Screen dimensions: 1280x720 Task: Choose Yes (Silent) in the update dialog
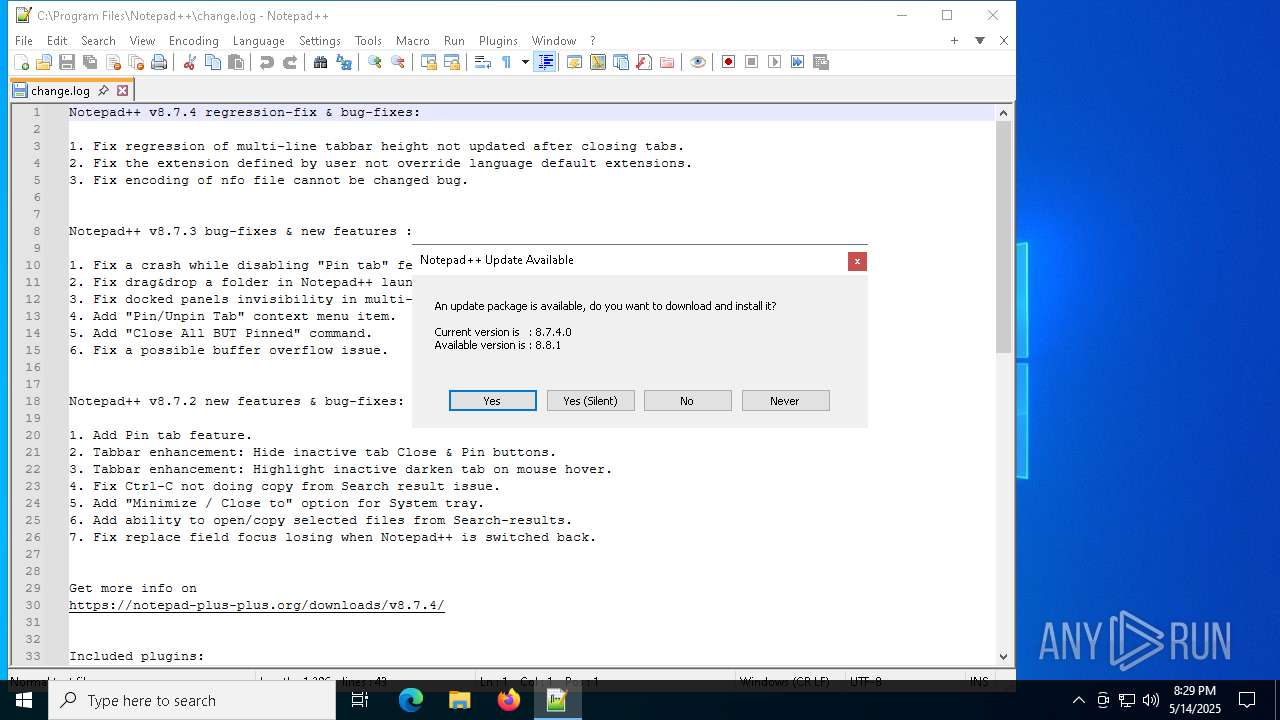tap(590, 400)
